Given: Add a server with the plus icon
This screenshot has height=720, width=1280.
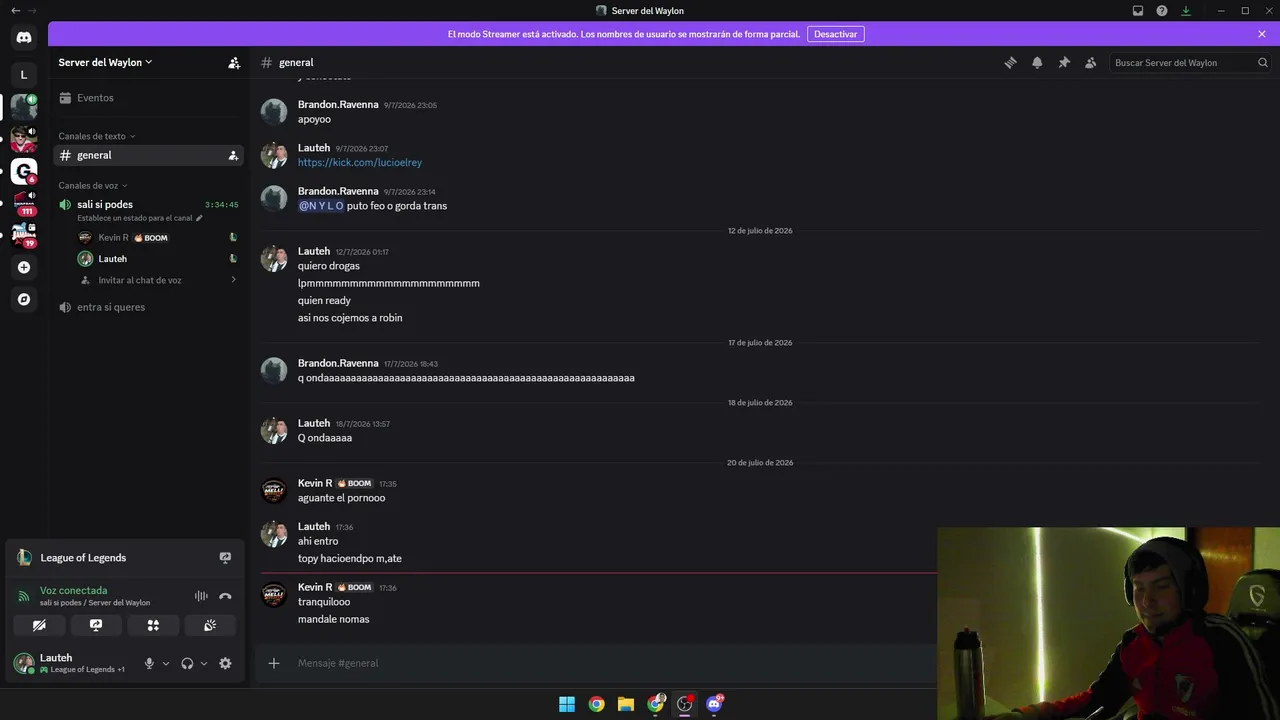Looking at the screenshot, I should click(x=24, y=267).
